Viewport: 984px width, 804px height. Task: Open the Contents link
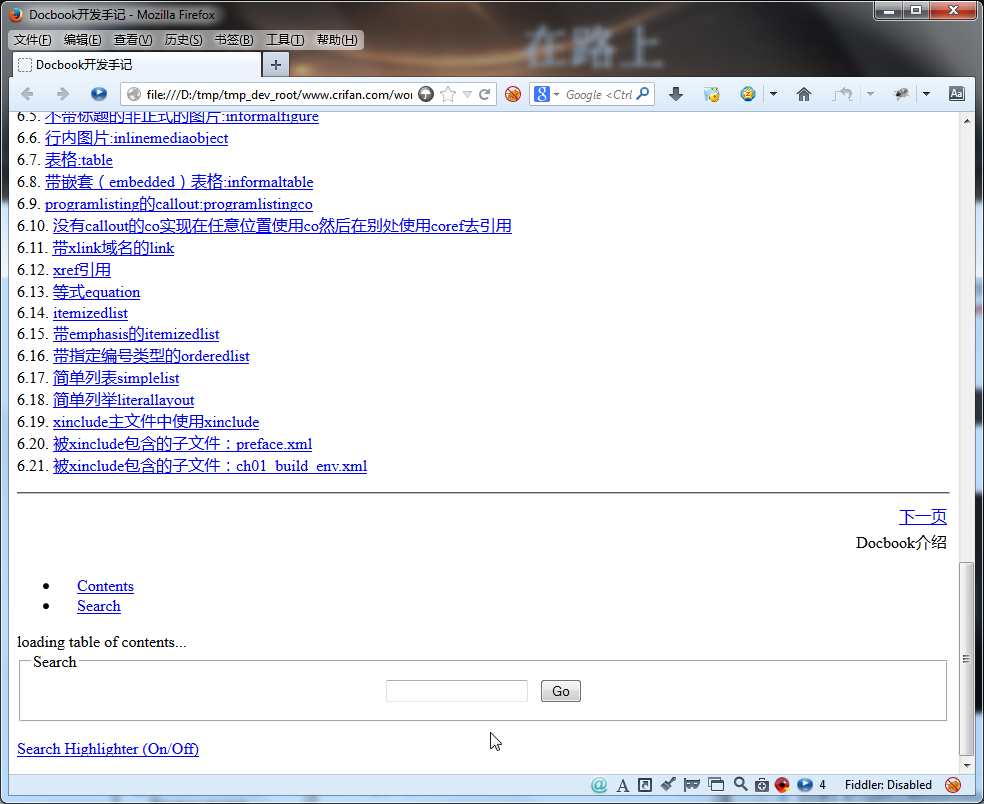(x=105, y=586)
